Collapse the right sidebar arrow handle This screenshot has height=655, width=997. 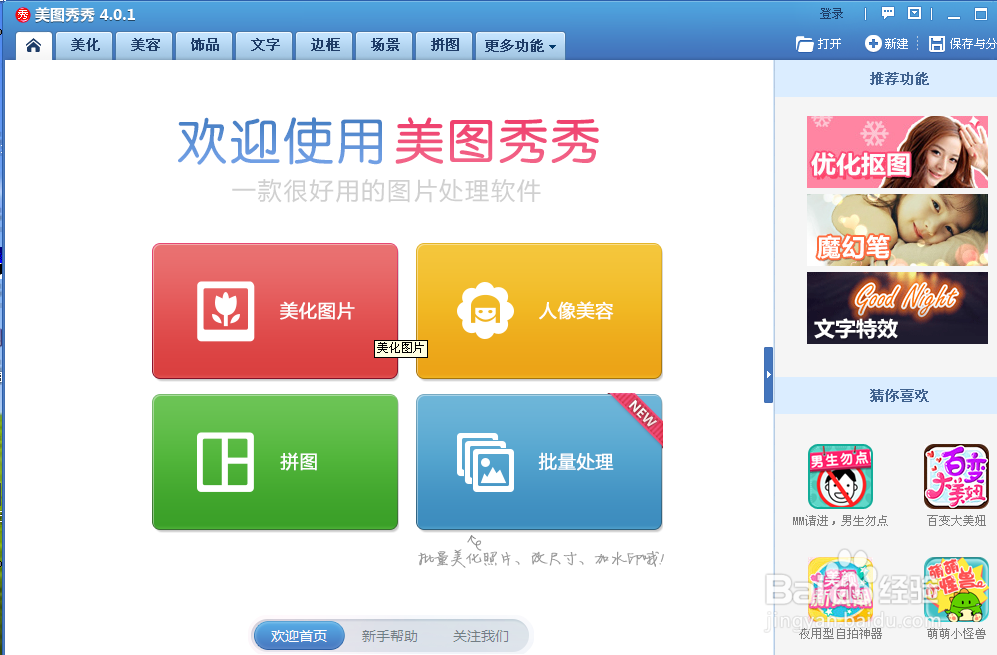click(x=768, y=375)
